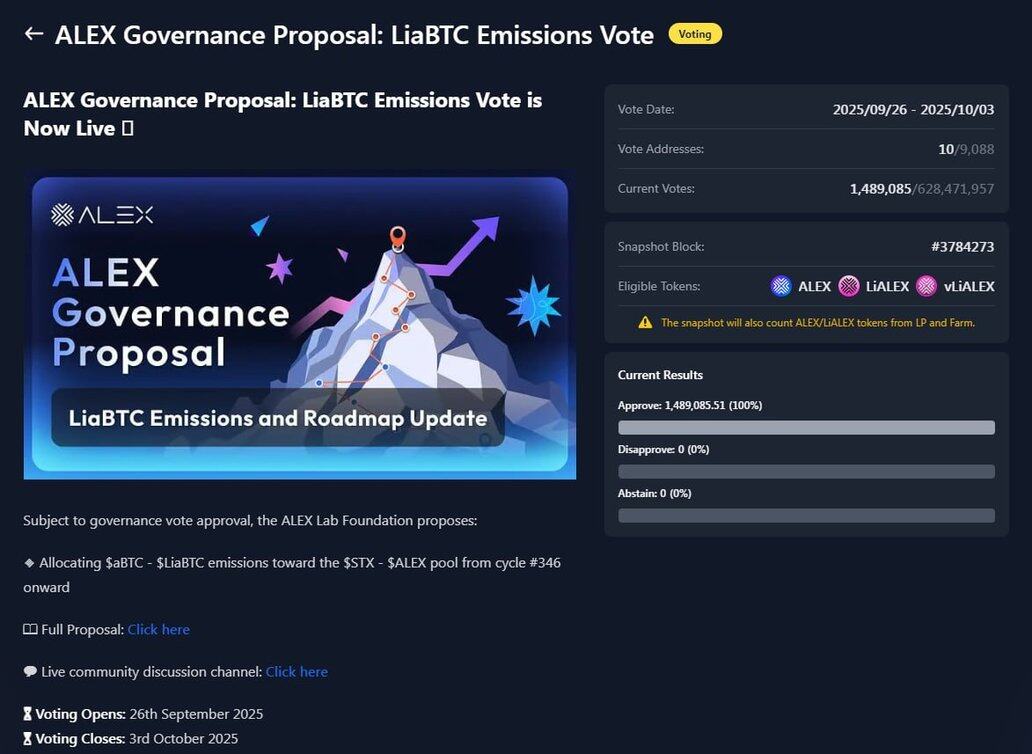
Task: Click the back arrow icon
Action: pos(34,34)
